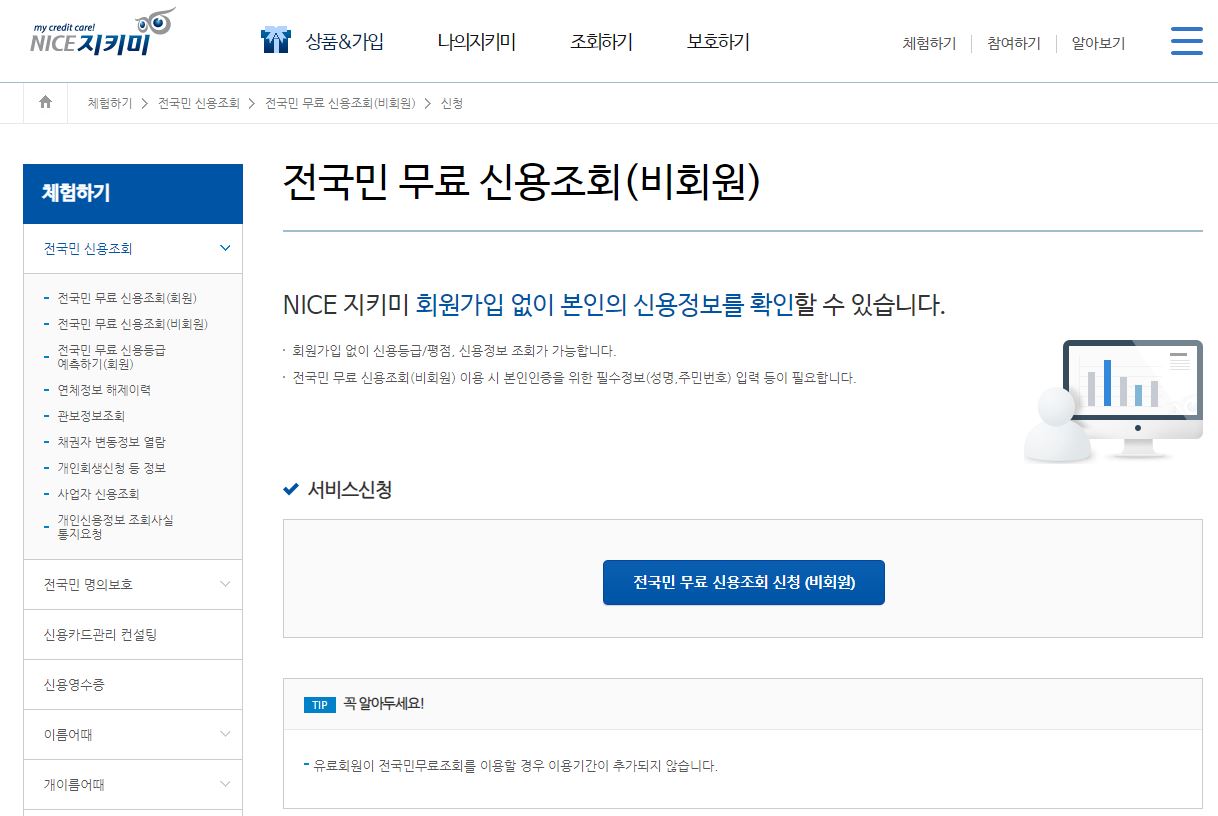Click the NICE 지키미 logo
The height and width of the screenshot is (816, 1218).
101,34
